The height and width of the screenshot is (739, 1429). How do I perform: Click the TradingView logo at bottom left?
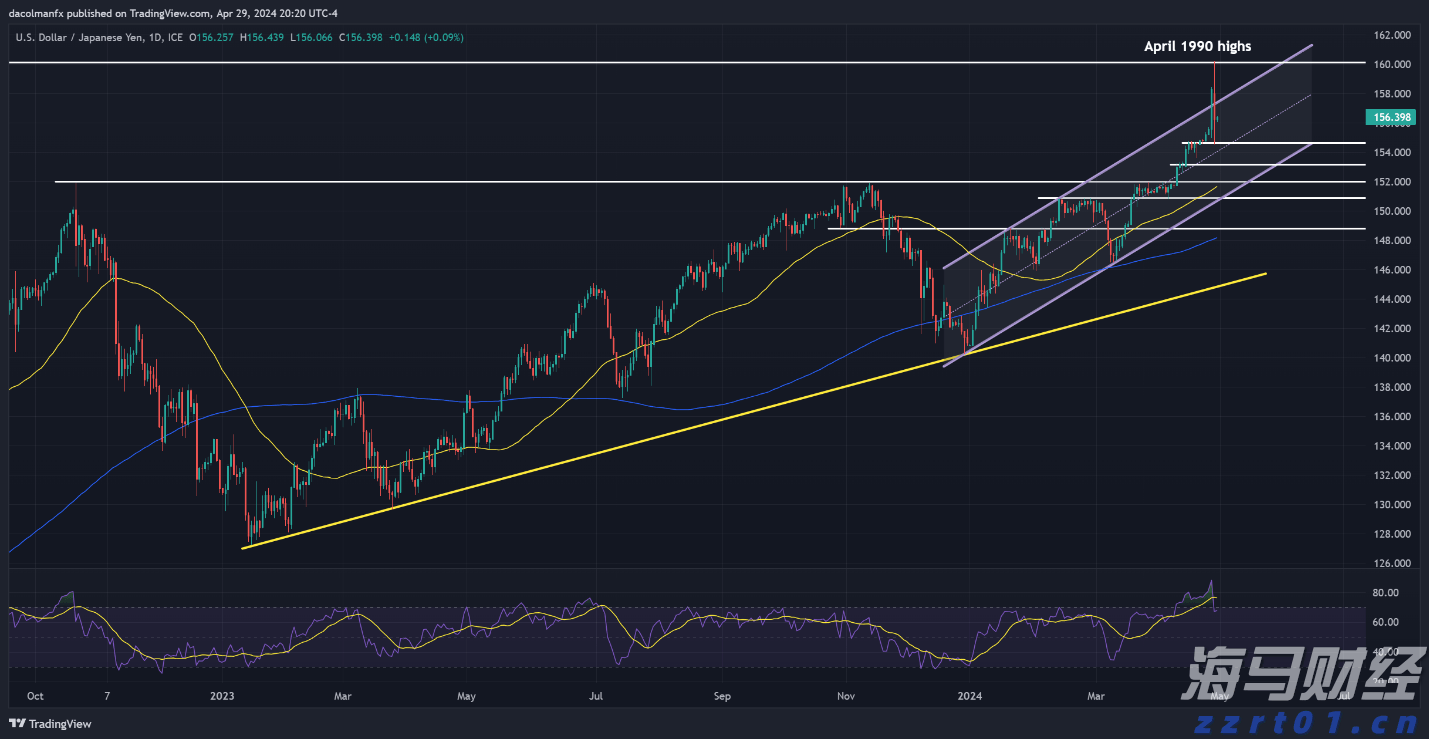coord(50,724)
